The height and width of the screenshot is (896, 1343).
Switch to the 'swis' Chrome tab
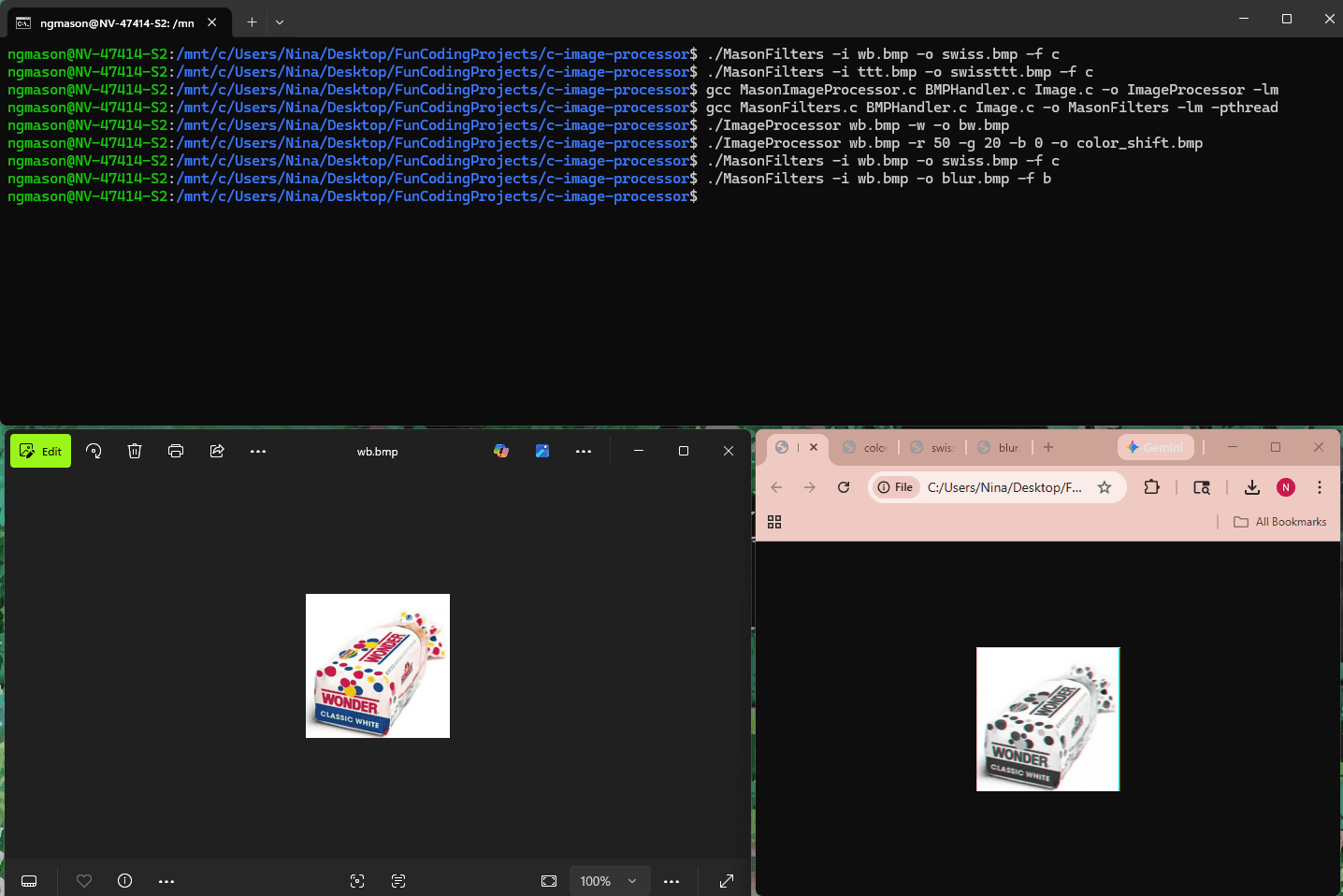click(933, 447)
